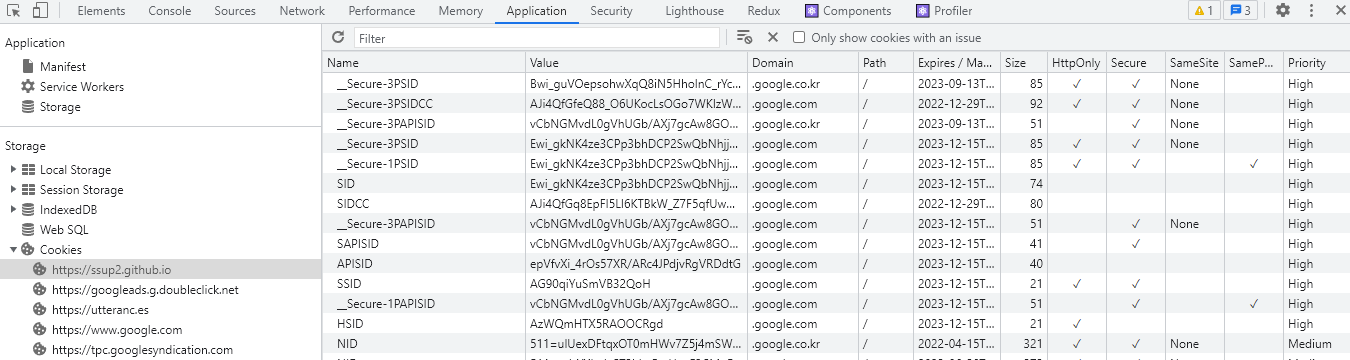The width and height of the screenshot is (1350, 360).
Task: Clear all cookies with filter icon
Action: pyautogui.click(x=744, y=37)
